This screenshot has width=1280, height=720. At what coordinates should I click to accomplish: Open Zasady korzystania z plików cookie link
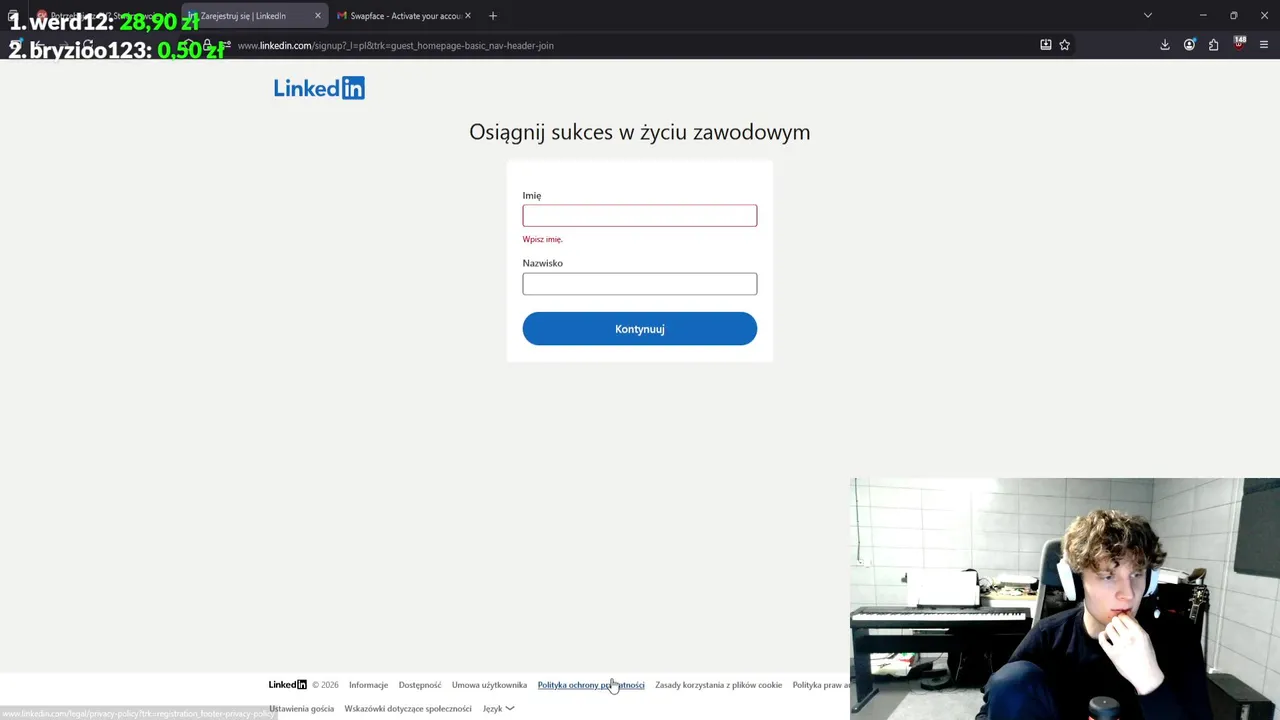[x=718, y=685]
